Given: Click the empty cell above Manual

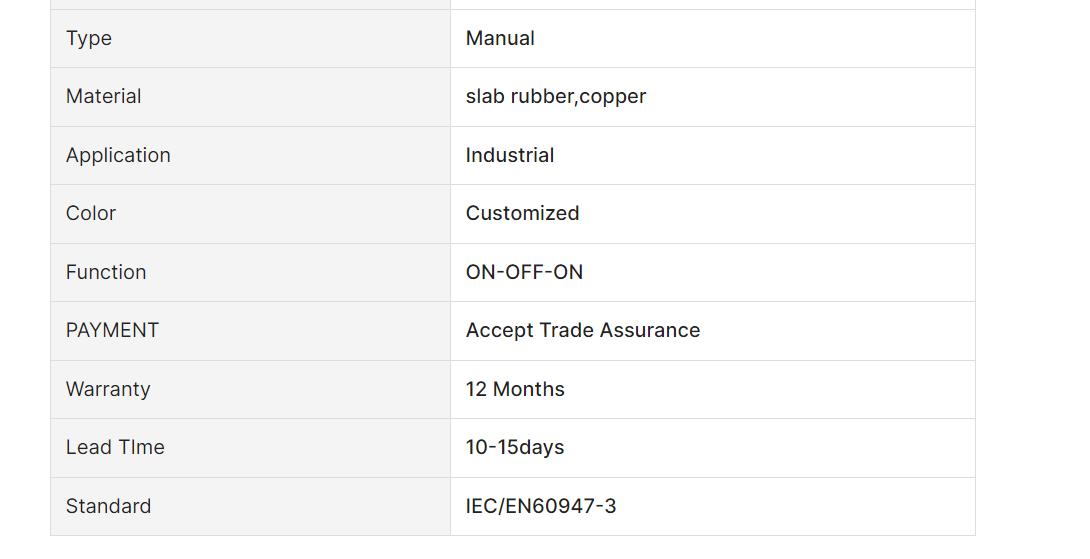Looking at the screenshot, I should tap(713, 4).
